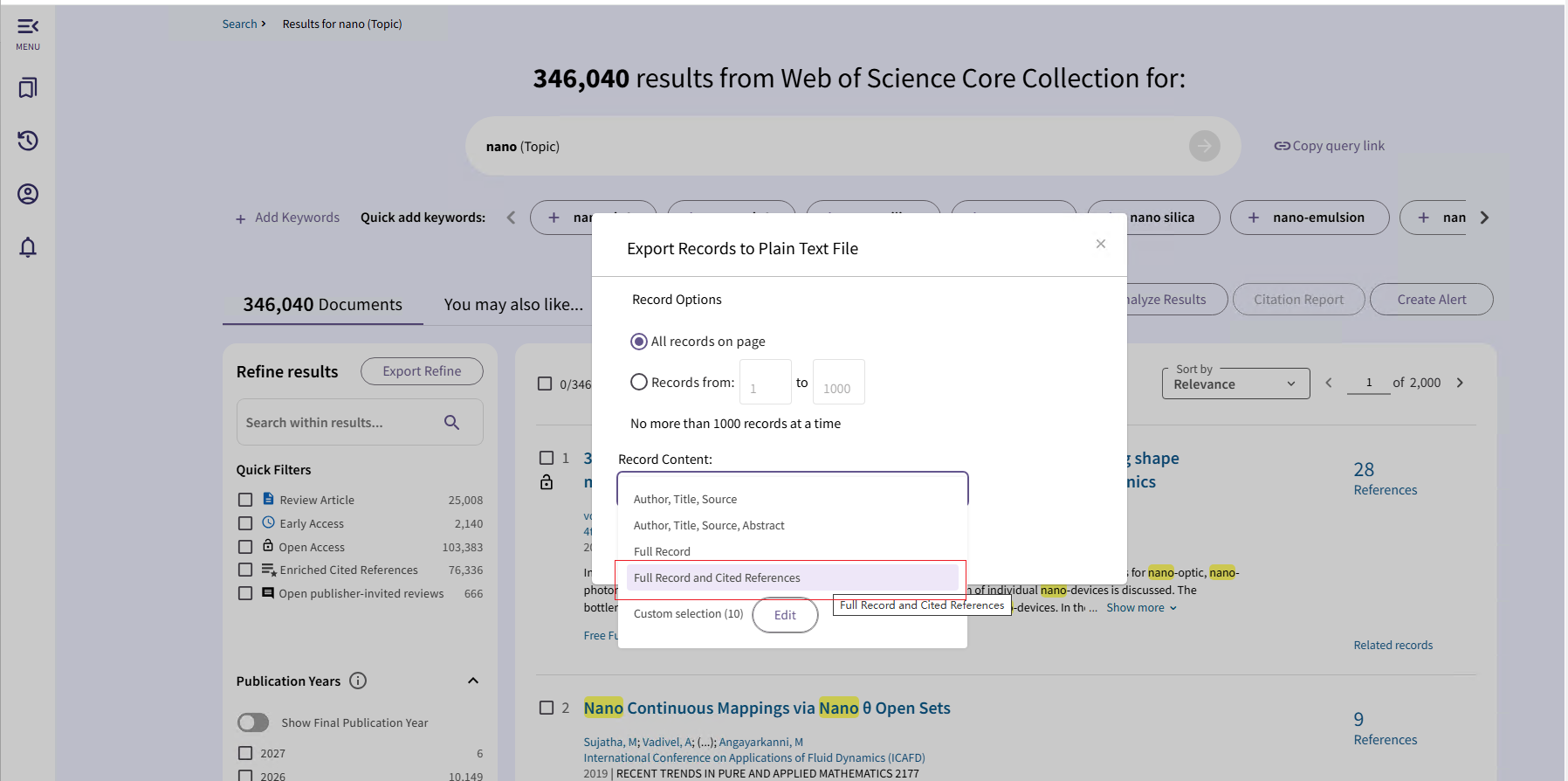
Task: Toggle Show Final Publication Year switch
Action: point(253,722)
